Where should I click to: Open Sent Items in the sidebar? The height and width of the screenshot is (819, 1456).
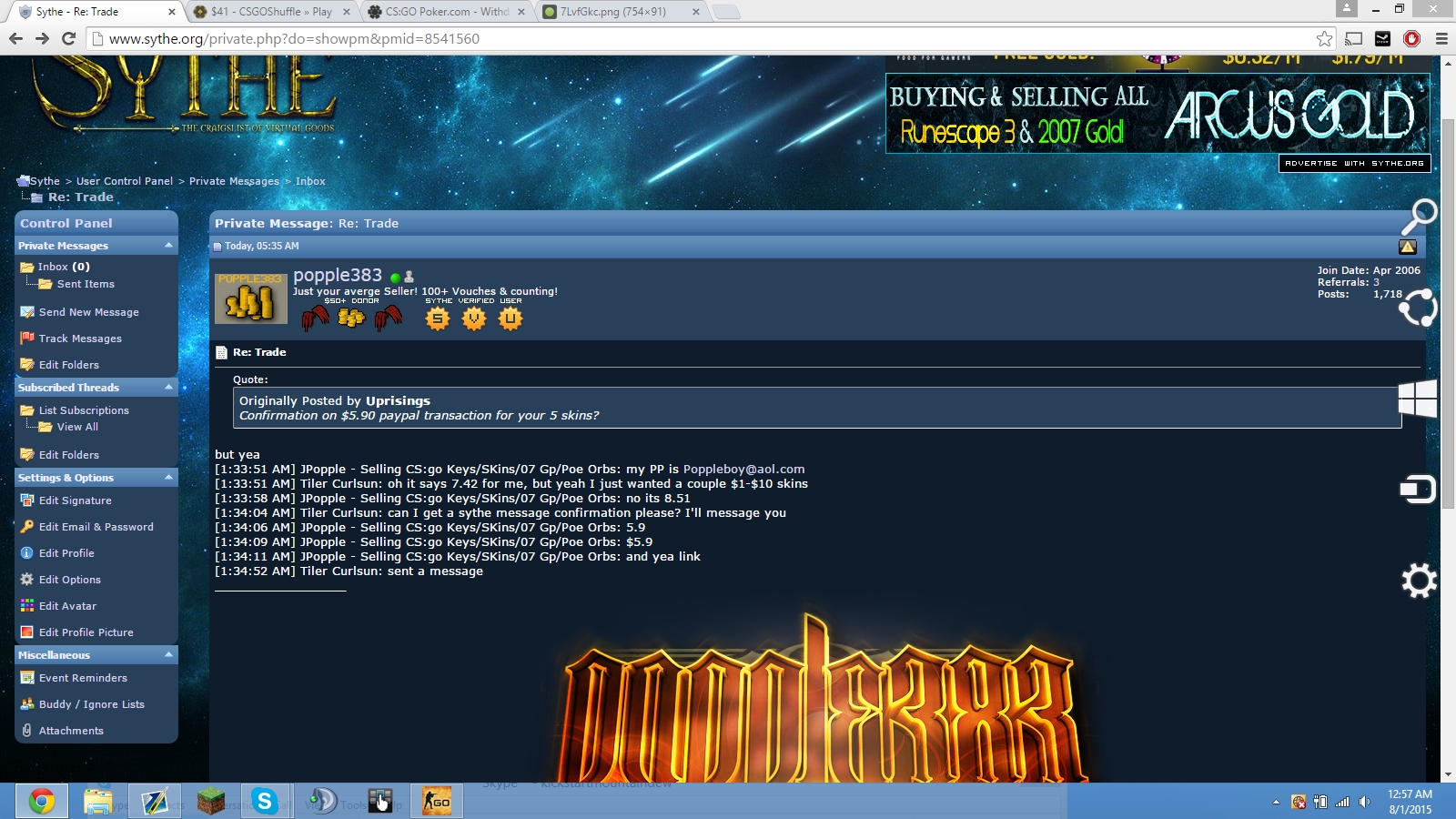(86, 284)
